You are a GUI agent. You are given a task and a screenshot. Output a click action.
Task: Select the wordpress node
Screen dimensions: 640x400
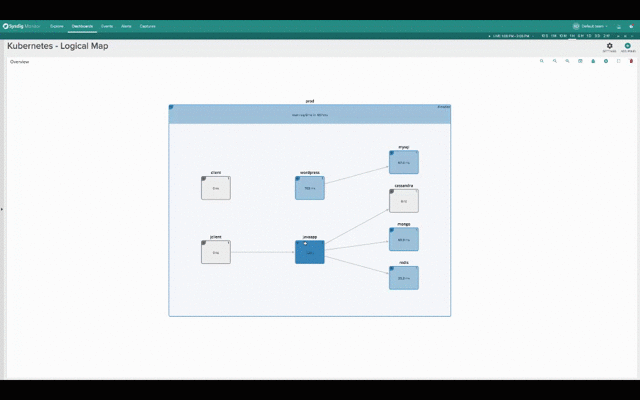coord(310,187)
